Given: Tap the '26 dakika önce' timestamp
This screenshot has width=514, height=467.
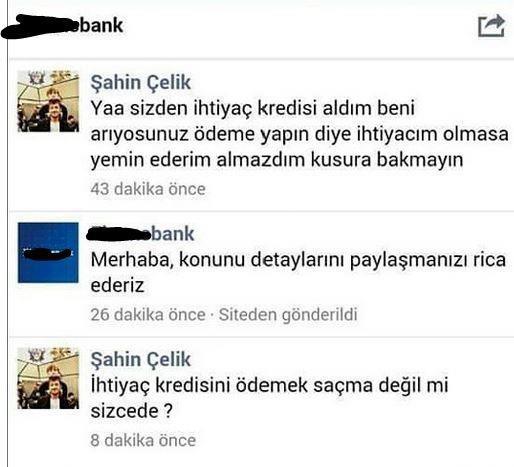Looking at the screenshot, I should click(148, 314).
